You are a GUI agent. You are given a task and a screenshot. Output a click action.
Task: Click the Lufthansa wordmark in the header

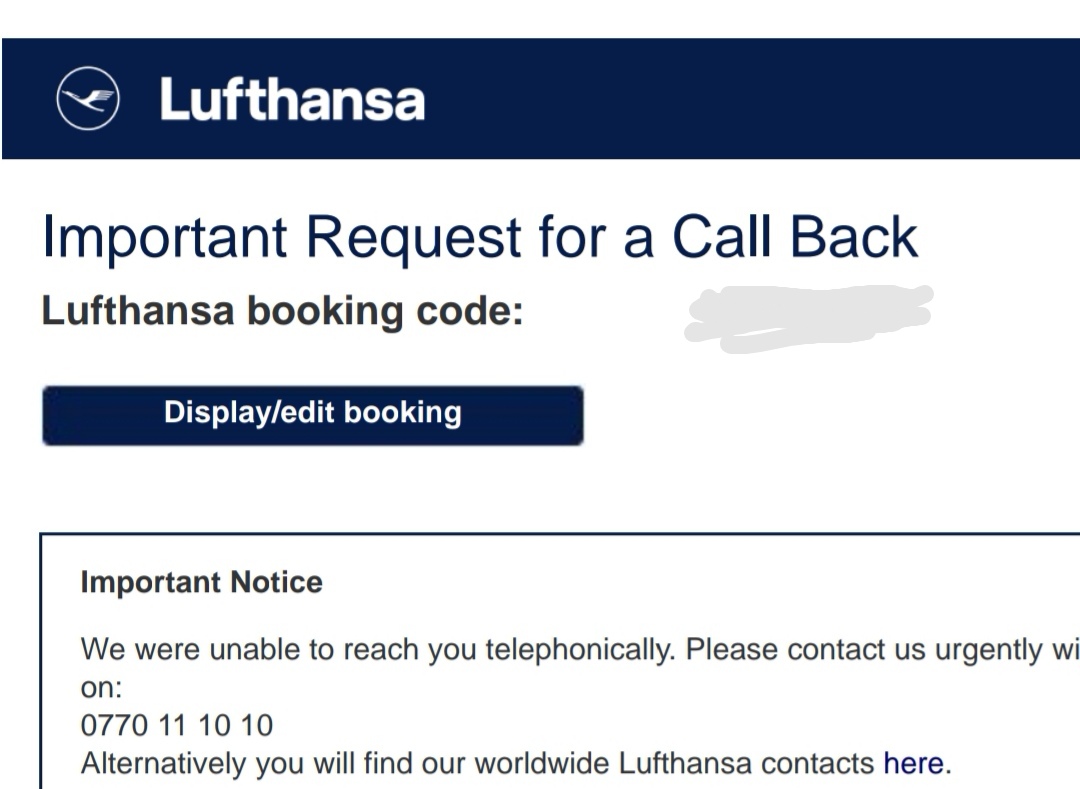tap(292, 99)
